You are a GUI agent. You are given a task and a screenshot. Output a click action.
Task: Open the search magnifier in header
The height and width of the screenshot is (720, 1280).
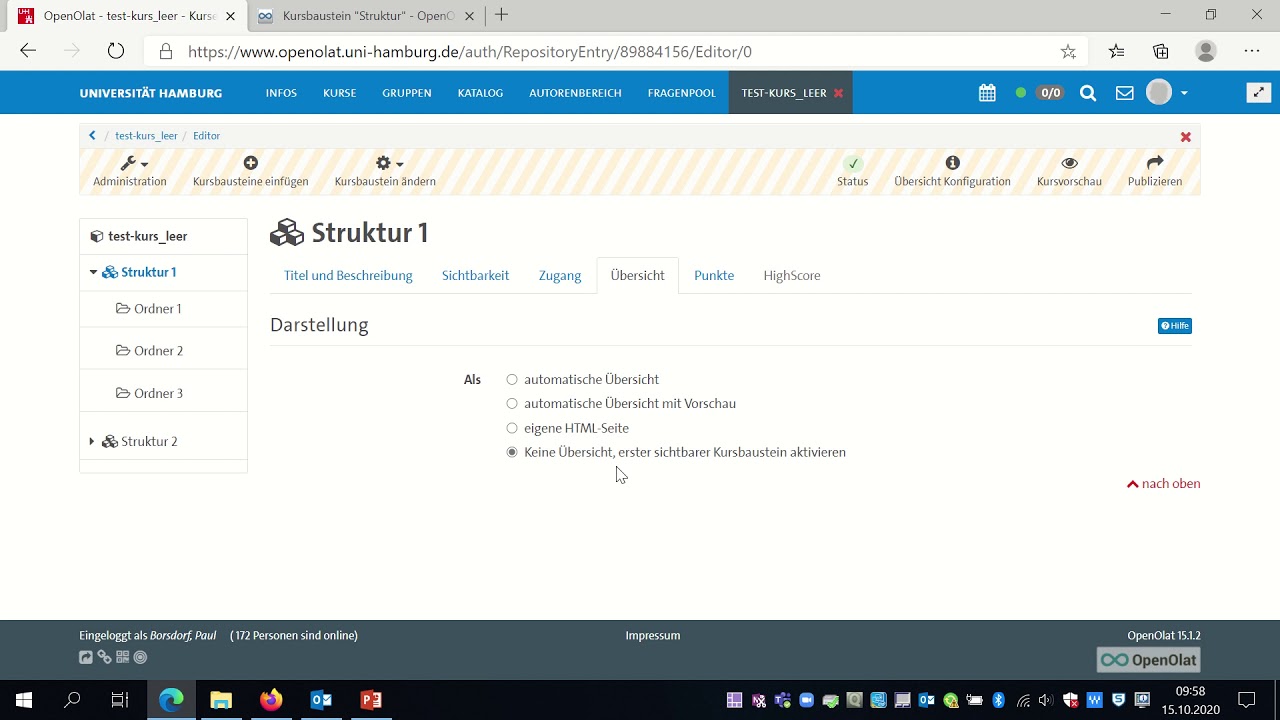(x=1088, y=93)
